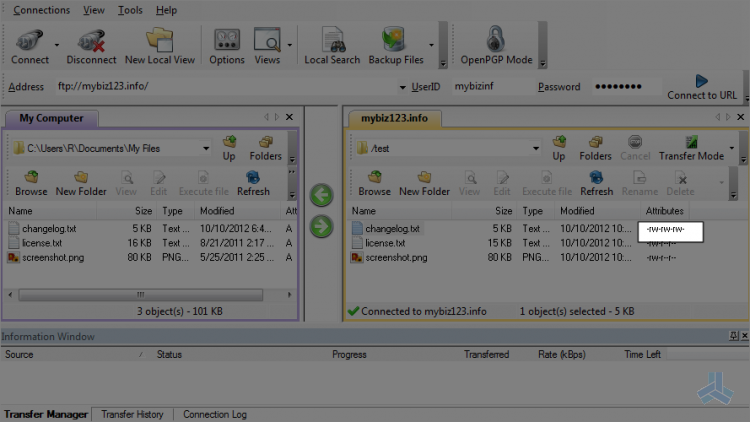The height and width of the screenshot is (422, 750).
Task: Open a New Local View
Action: [160, 46]
